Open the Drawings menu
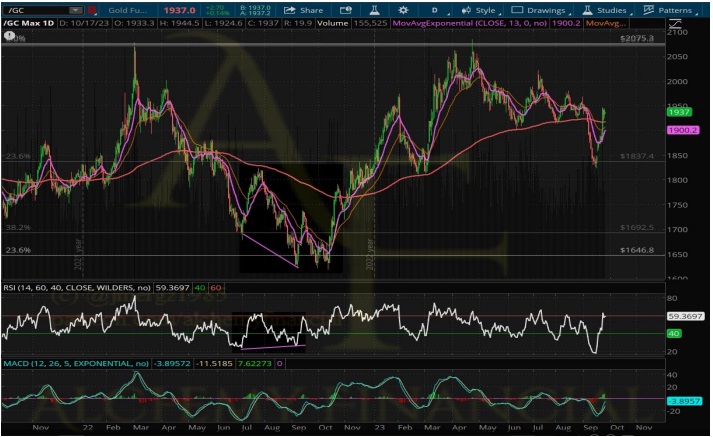Image resolution: width=713 pixels, height=437 pixels. [x=540, y=8]
